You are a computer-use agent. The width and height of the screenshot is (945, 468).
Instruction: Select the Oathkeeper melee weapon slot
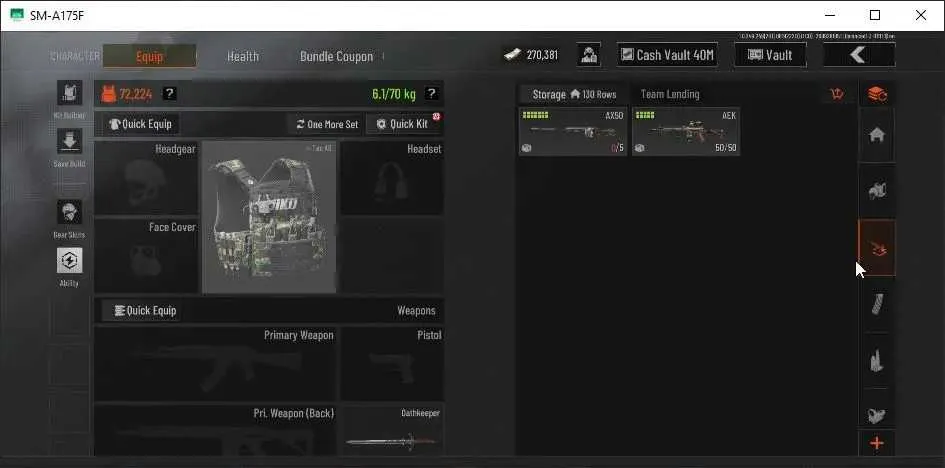click(392, 429)
